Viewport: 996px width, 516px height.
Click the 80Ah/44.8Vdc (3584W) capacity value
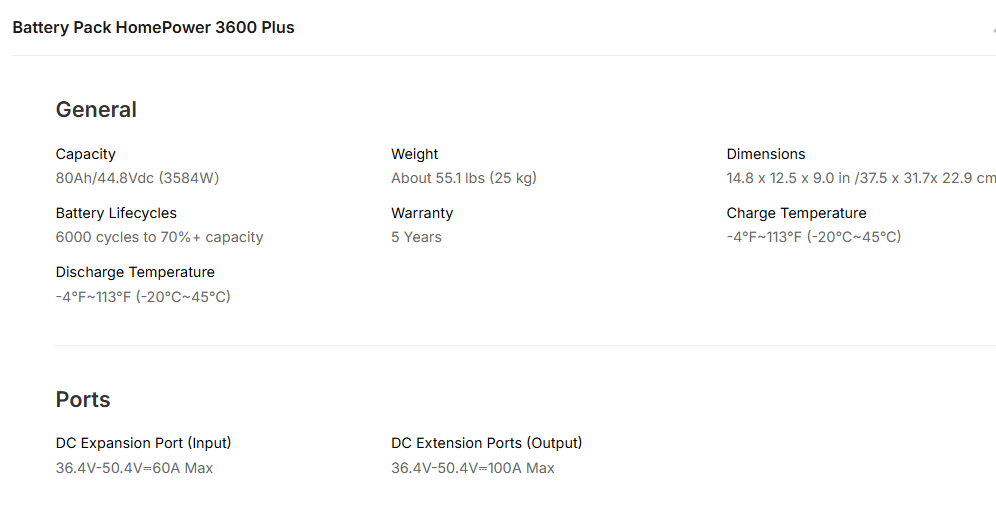pyautogui.click(x=137, y=178)
